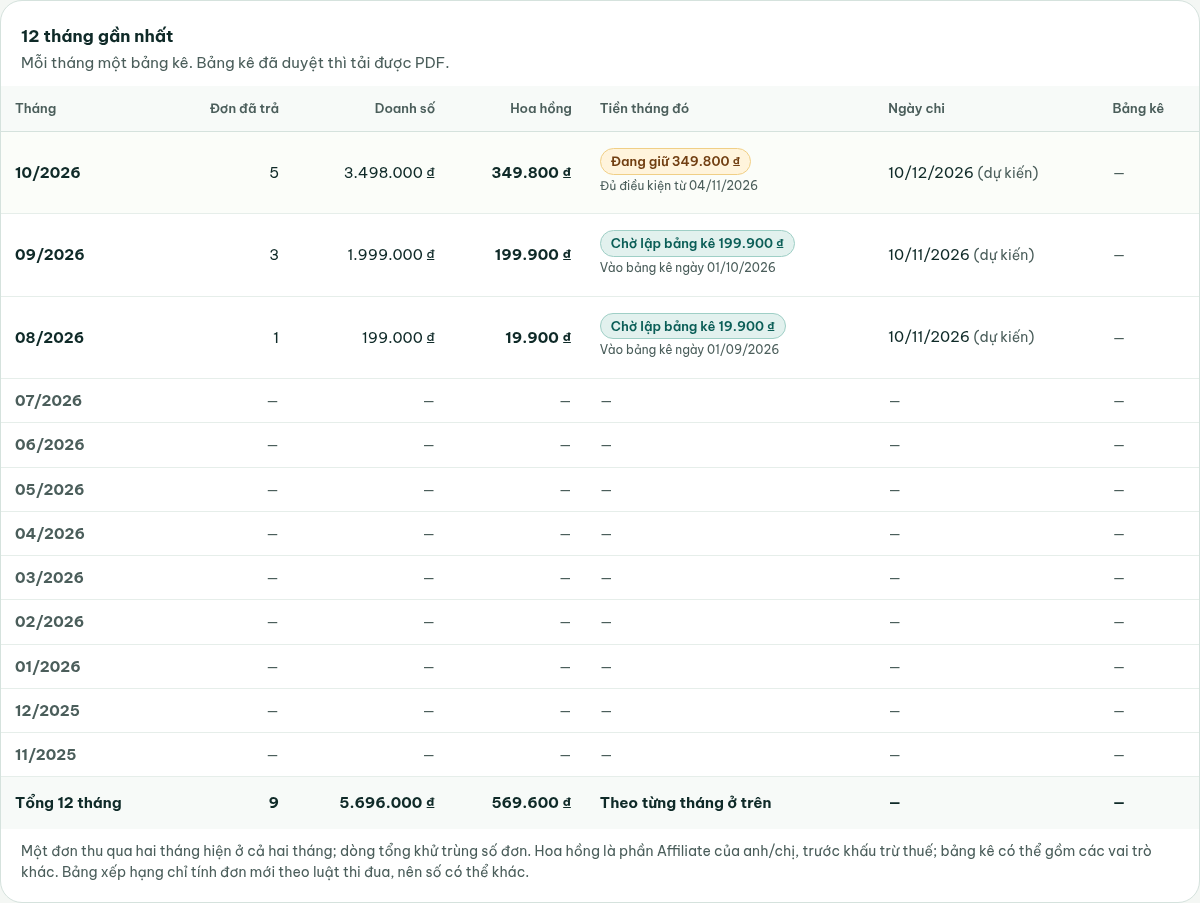This screenshot has height=903, width=1200.
Task: Click the "Bảng kê" column header
Action: 1138,108
